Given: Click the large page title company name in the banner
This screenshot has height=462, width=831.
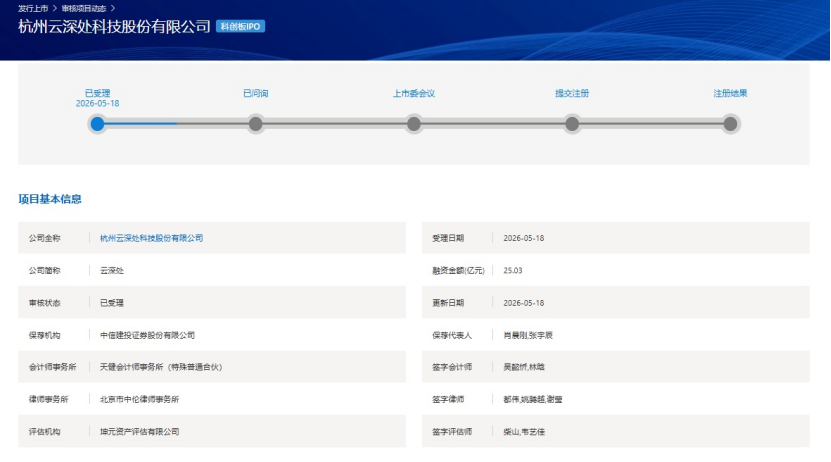Looking at the screenshot, I should click(114, 26).
